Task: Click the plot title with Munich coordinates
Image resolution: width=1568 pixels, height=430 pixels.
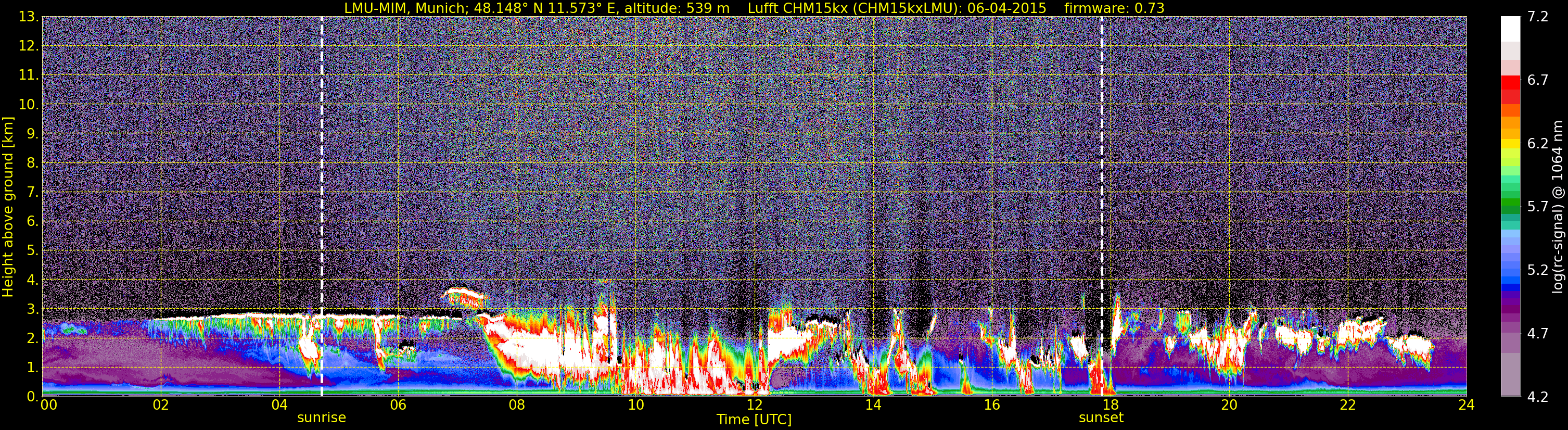Action: coord(754,8)
